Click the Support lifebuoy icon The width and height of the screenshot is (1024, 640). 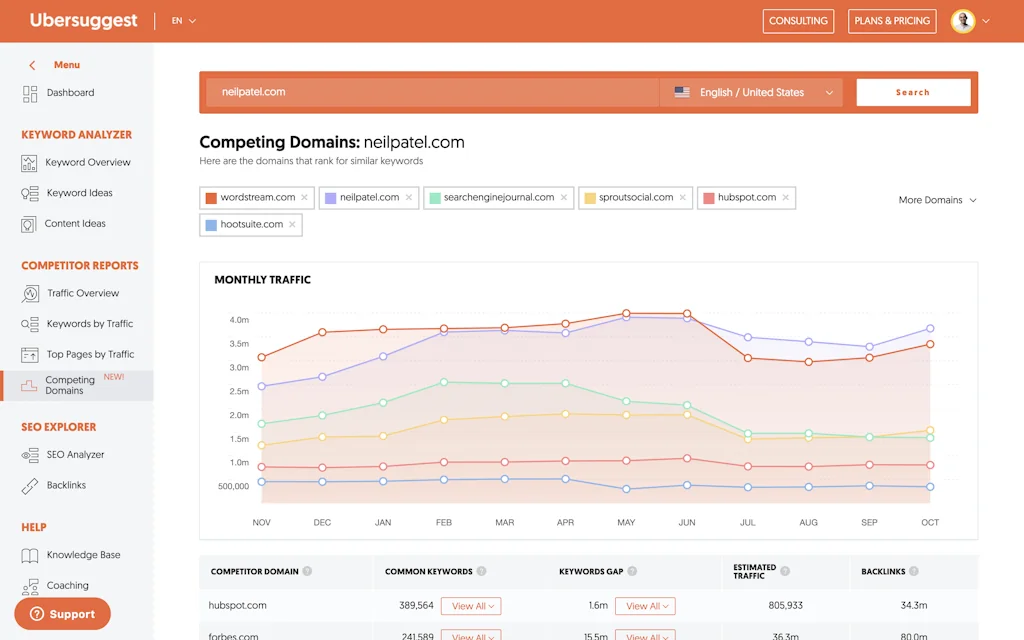coord(38,614)
